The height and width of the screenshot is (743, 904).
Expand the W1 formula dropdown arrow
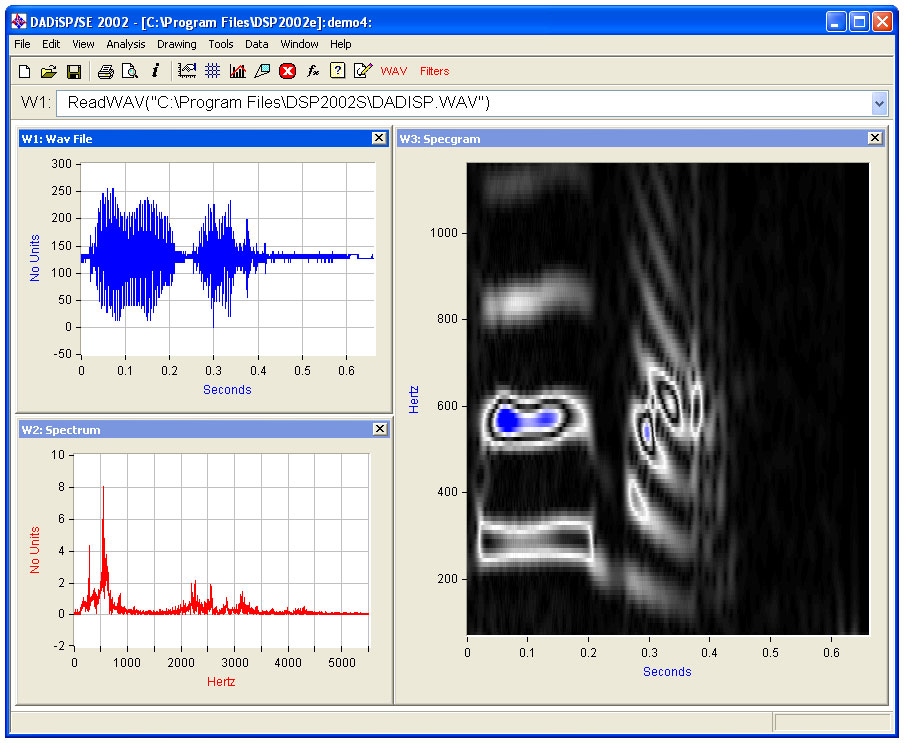pos(879,103)
